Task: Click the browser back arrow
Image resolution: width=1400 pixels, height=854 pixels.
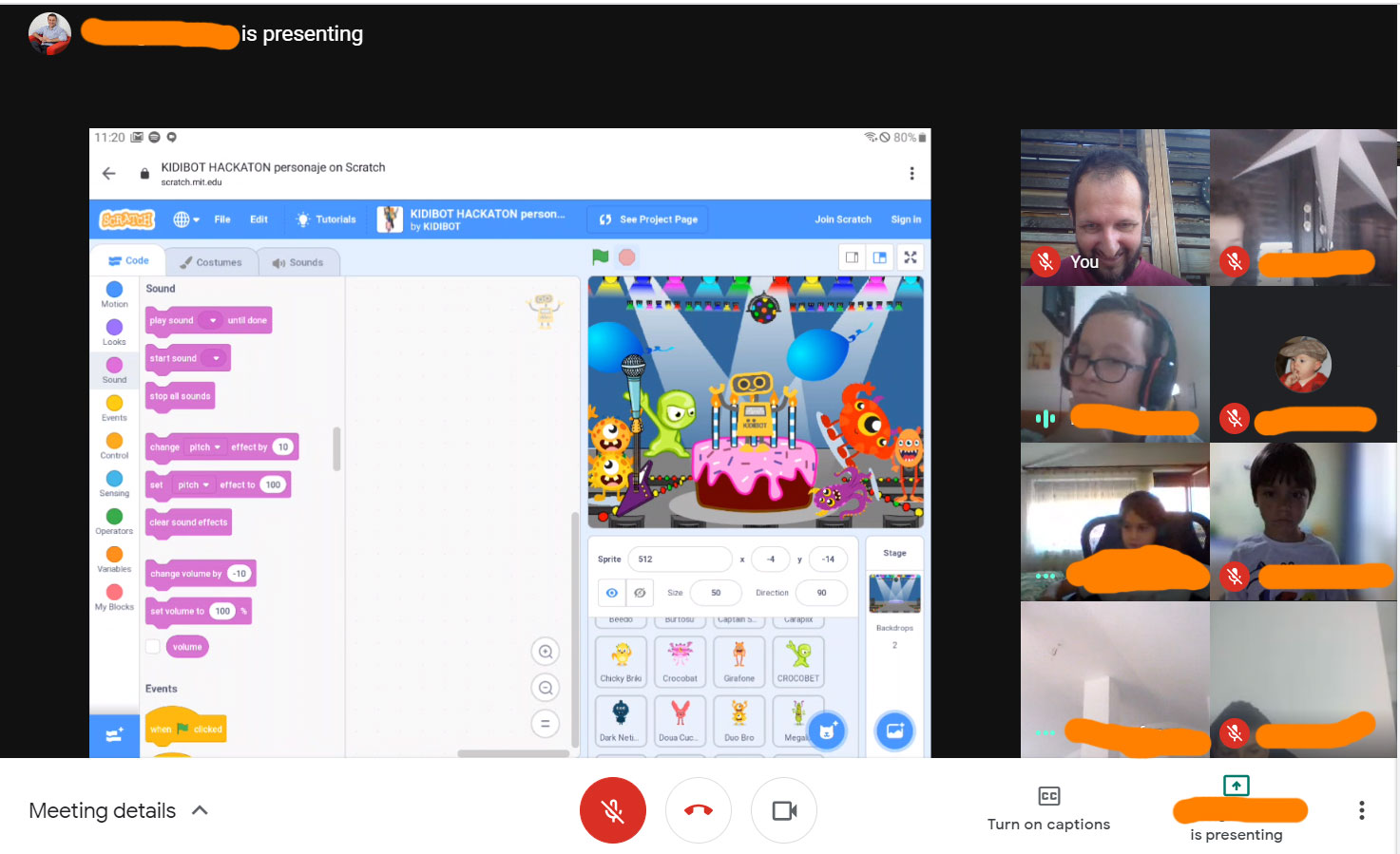Action: 109,173
